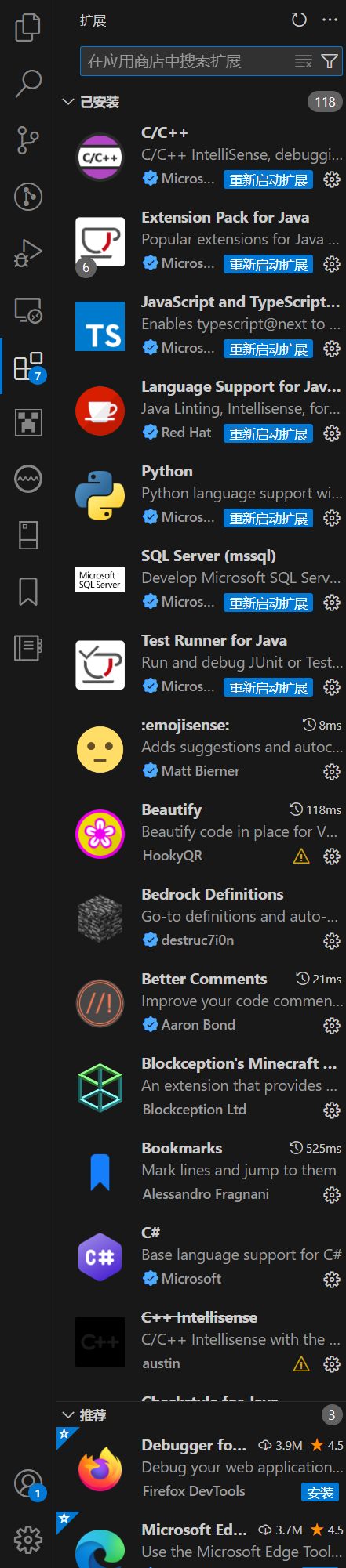Open manage gear for Extension Pack for Java
Image resolution: width=346 pixels, height=1568 pixels.
pyautogui.click(x=332, y=264)
